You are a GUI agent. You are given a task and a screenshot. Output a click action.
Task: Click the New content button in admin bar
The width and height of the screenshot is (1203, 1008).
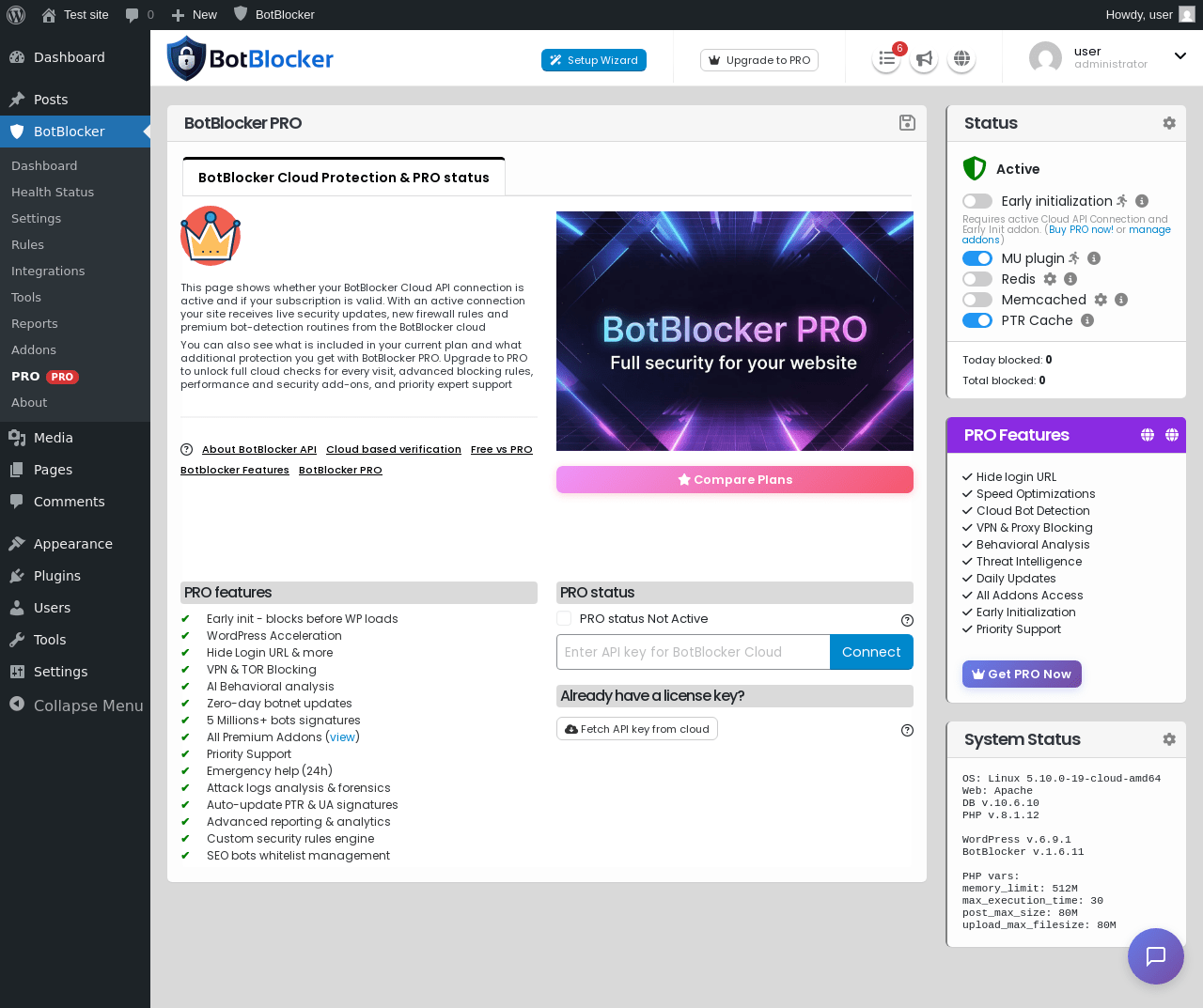(195, 14)
